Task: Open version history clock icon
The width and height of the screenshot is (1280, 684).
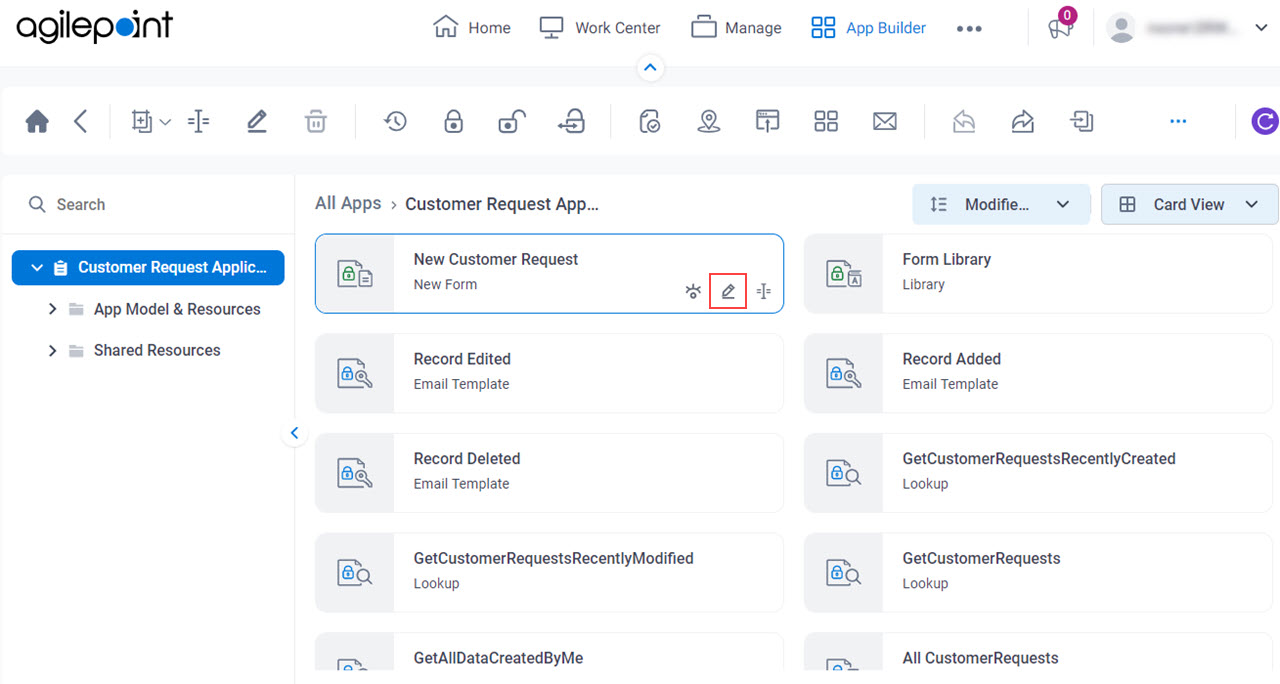Action: [395, 122]
